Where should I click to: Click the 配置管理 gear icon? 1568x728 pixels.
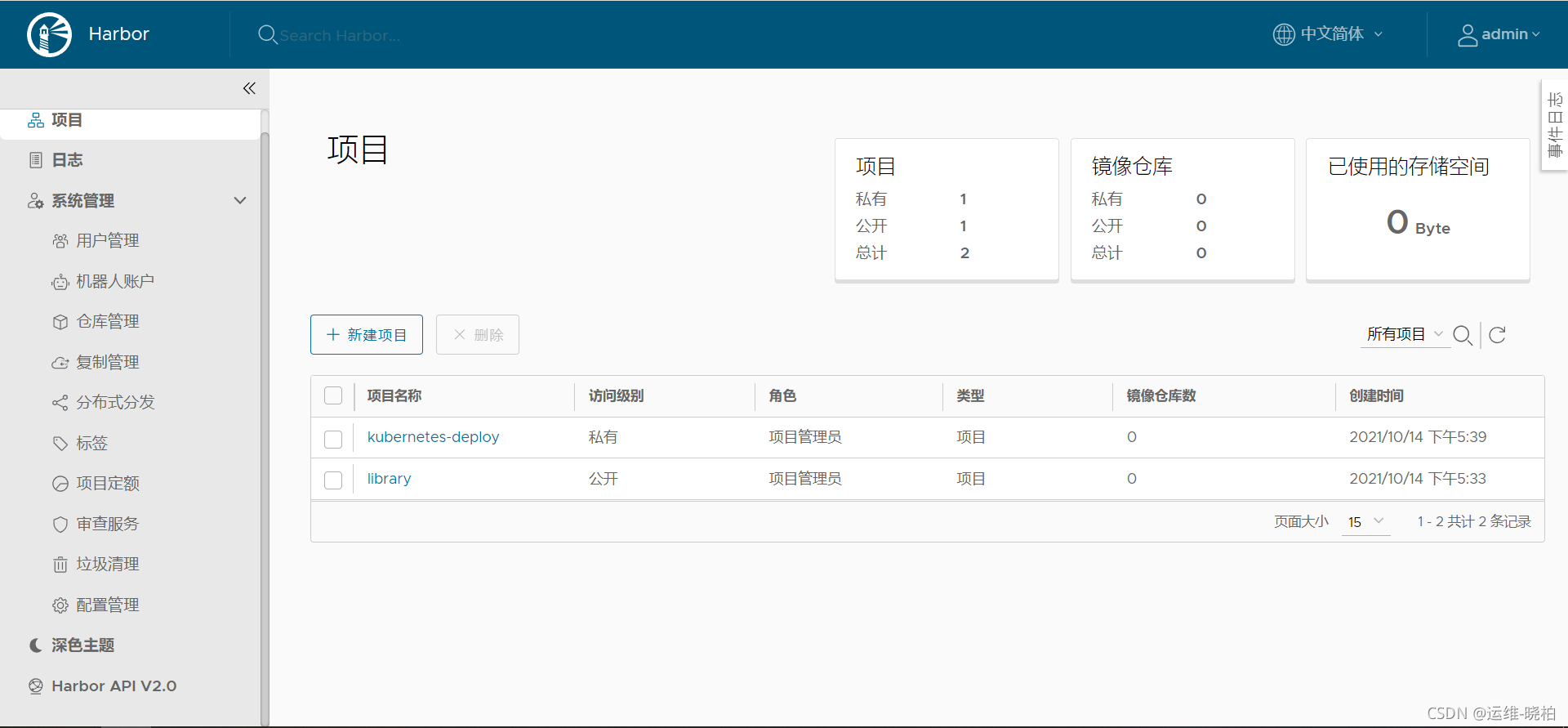60,605
